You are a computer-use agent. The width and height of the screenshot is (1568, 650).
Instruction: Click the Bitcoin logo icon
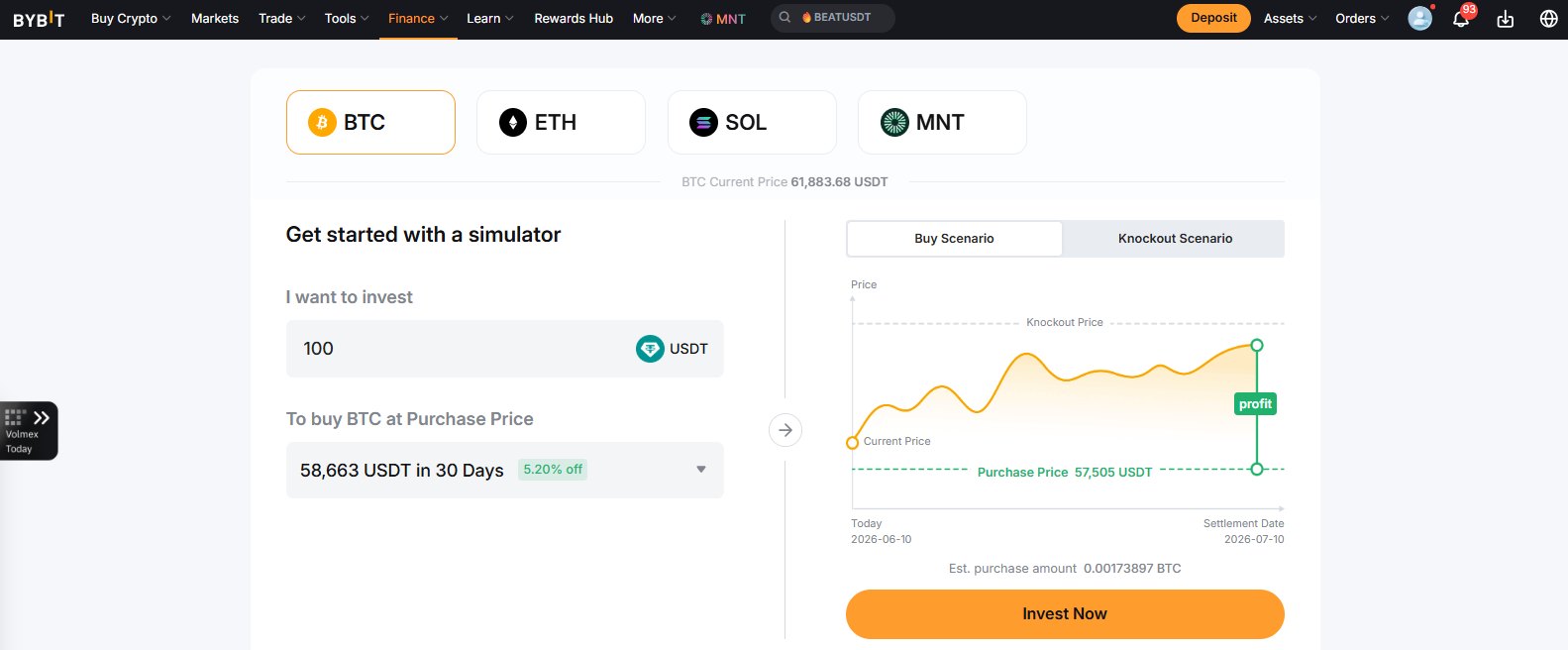pyautogui.click(x=322, y=122)
